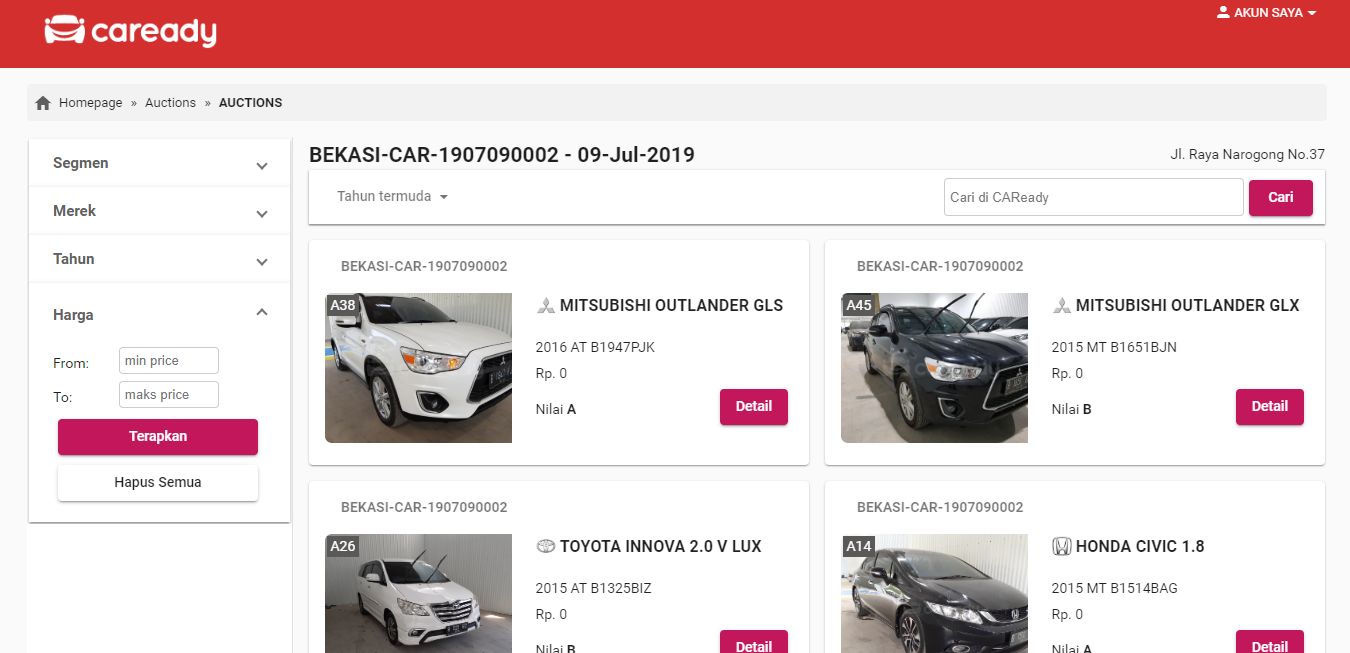Open Detail for Honda Civic 1.8
The image size is (1350, 653).
tap(1270, 642)
